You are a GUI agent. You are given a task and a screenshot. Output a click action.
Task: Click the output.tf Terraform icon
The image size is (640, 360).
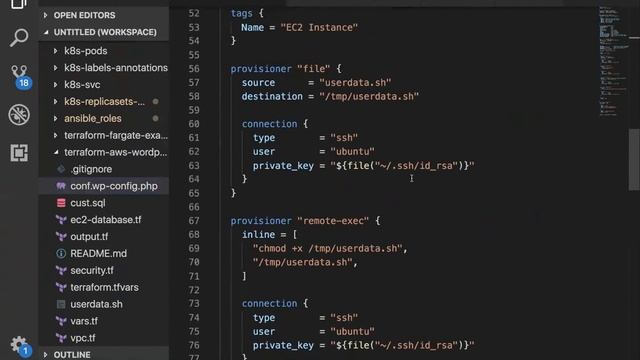point(61,237)
